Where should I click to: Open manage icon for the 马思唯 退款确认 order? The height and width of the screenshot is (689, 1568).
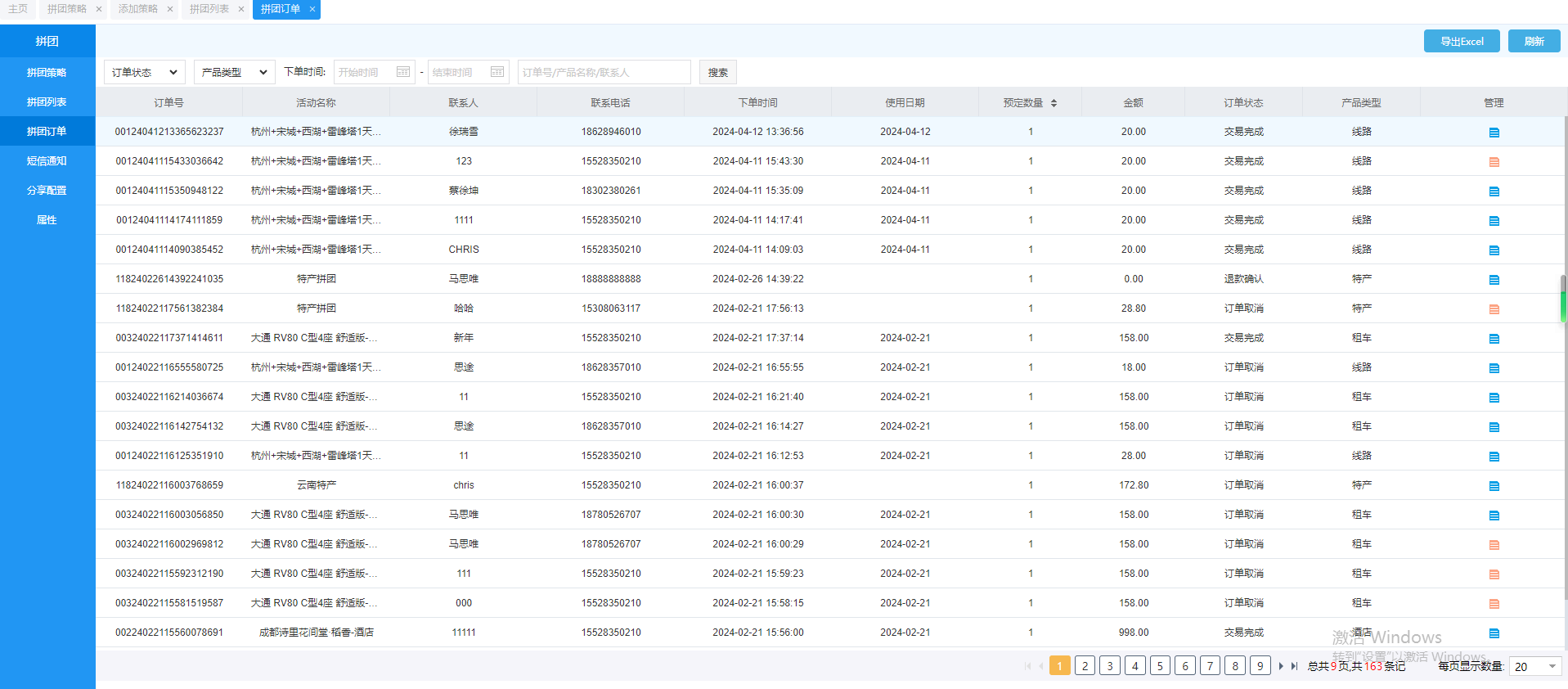[1494, 280]
